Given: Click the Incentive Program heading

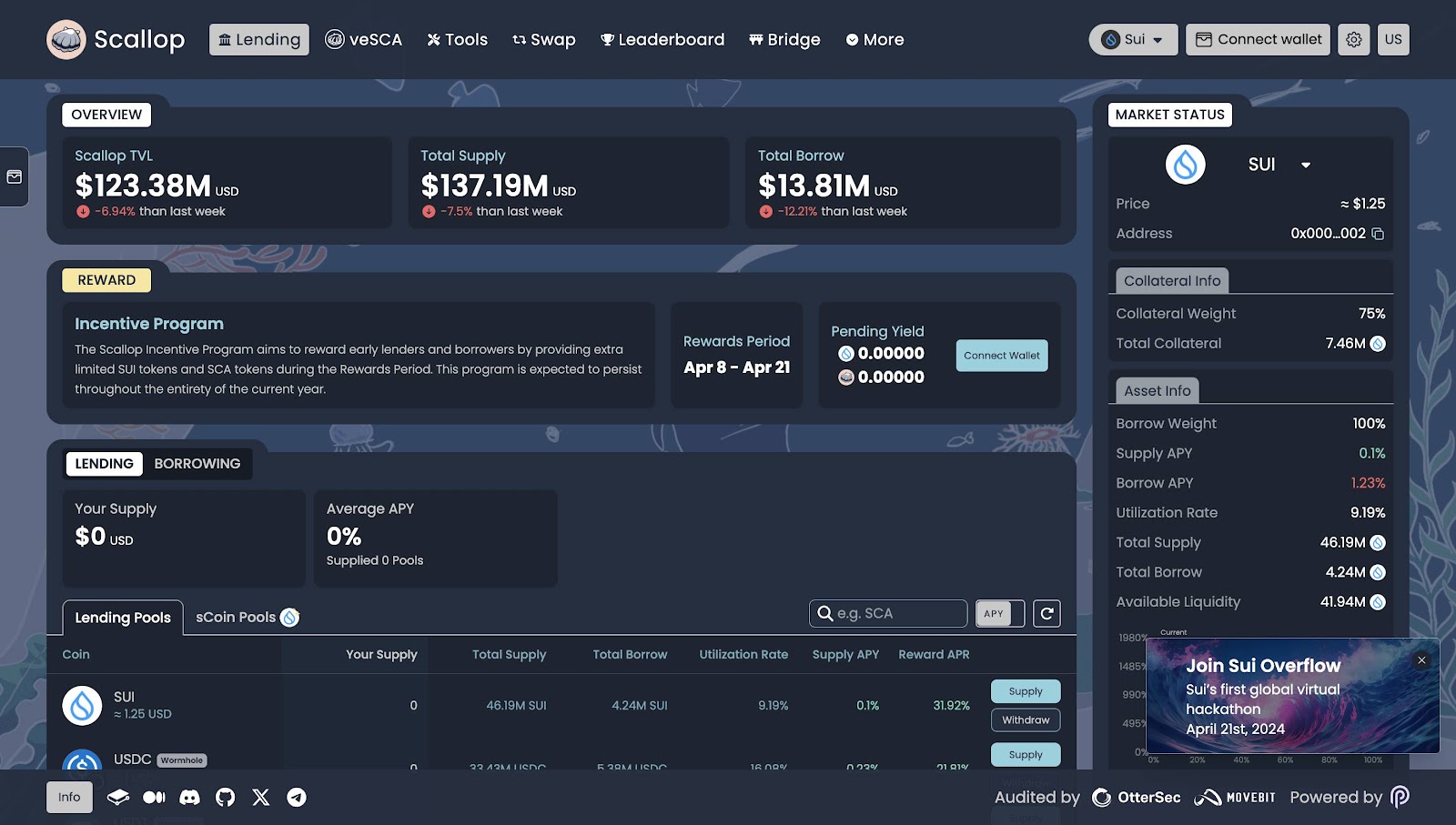Looking at the screenshot, I should (149, 324).
